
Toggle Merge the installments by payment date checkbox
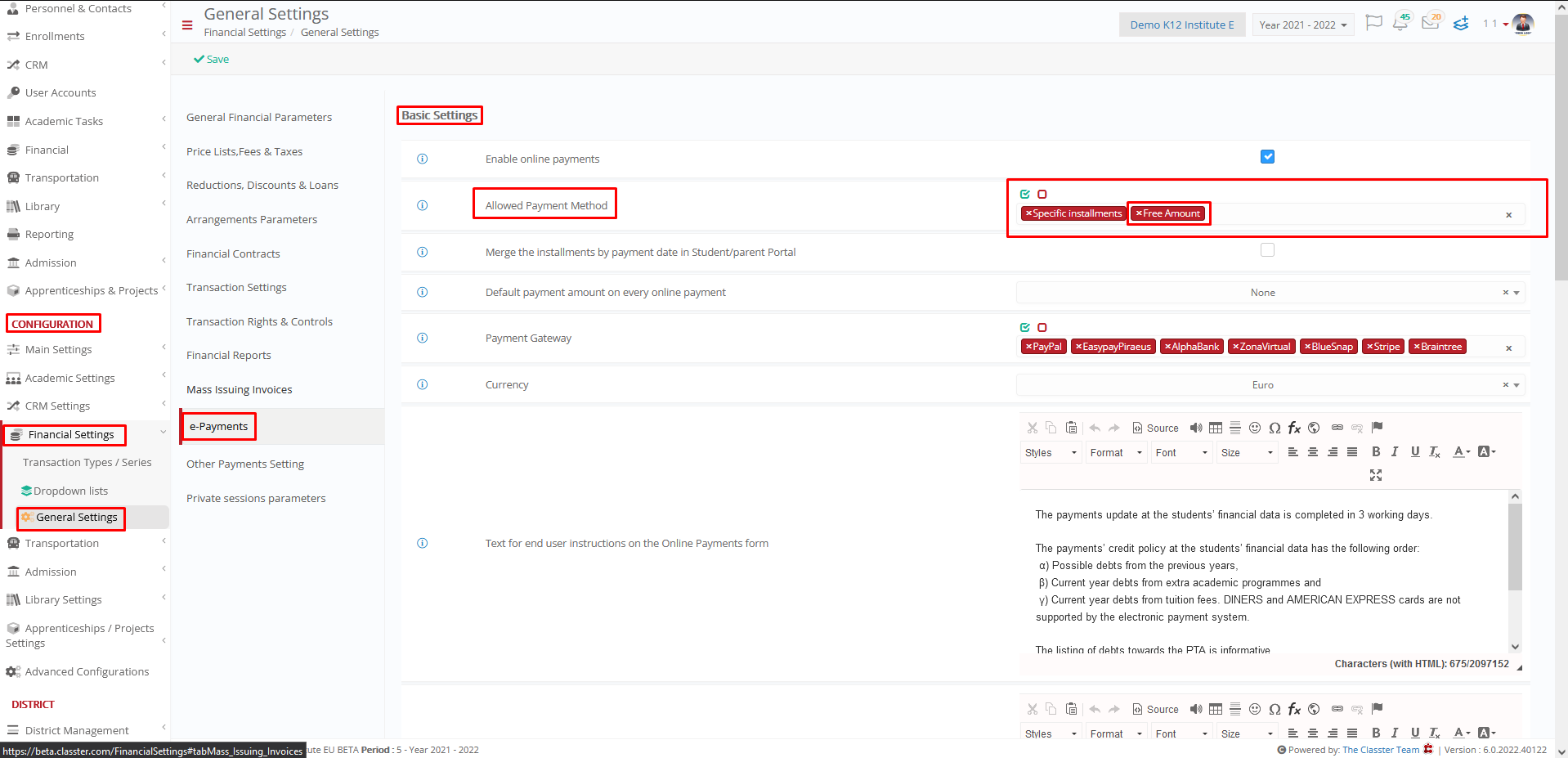1267,249
